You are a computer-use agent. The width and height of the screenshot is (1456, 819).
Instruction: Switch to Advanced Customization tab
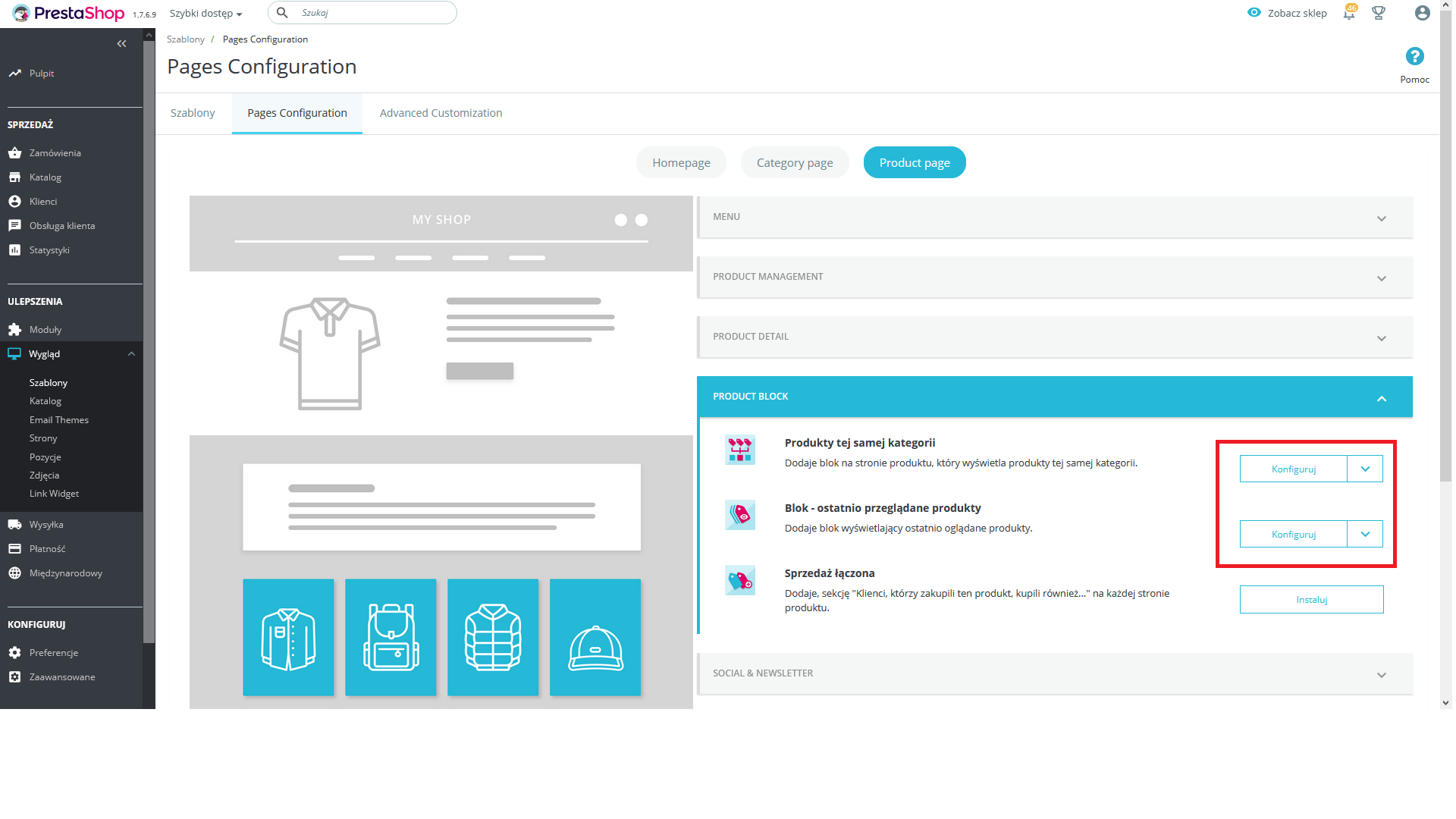(x=441, y=113)
